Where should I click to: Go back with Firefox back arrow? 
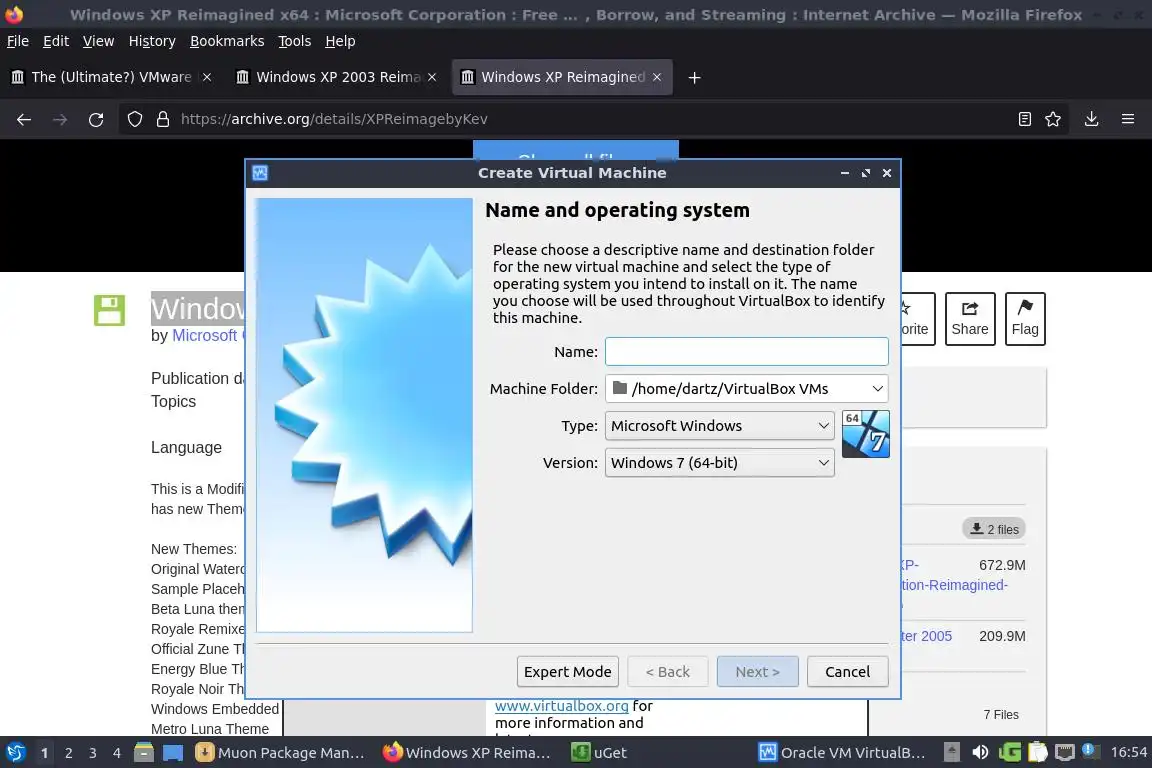pos(24,119)
